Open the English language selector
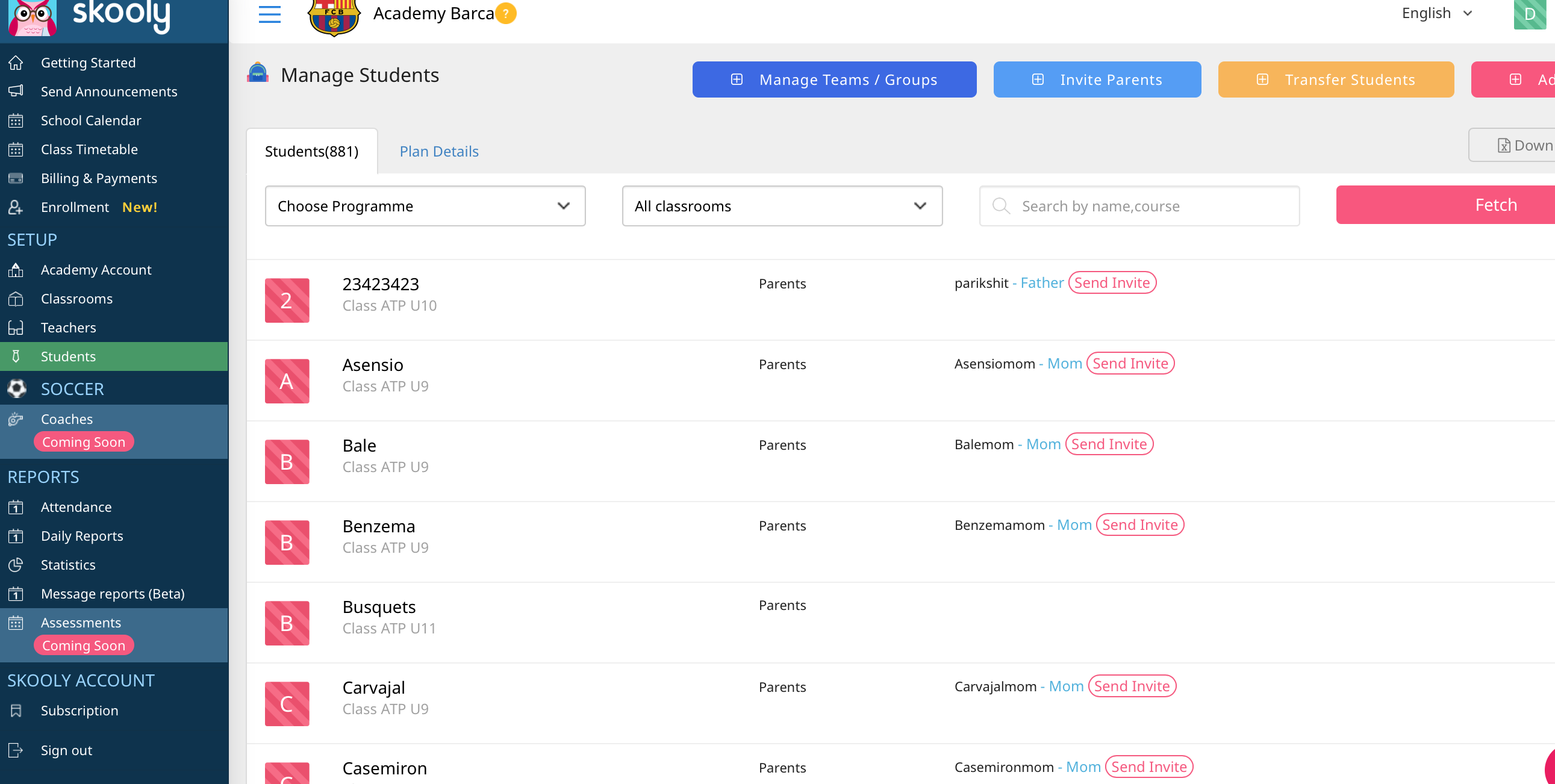 point(1438,13)
